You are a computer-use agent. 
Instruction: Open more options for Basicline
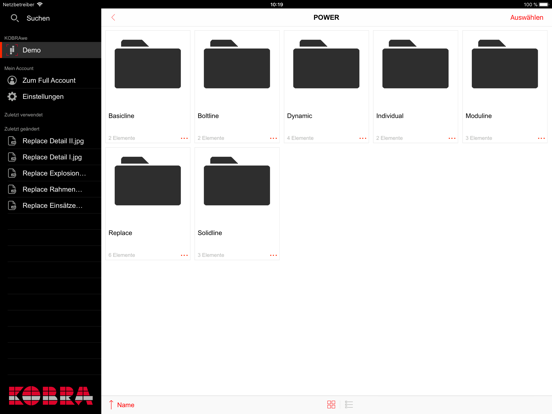coord(184,138)
